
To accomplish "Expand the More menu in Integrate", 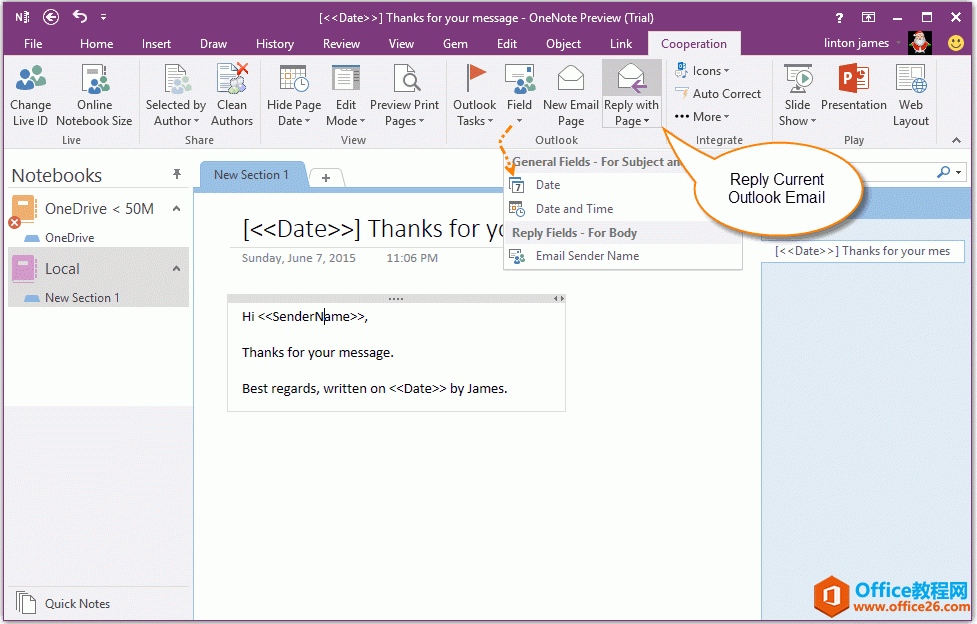I will click(702, 117).
